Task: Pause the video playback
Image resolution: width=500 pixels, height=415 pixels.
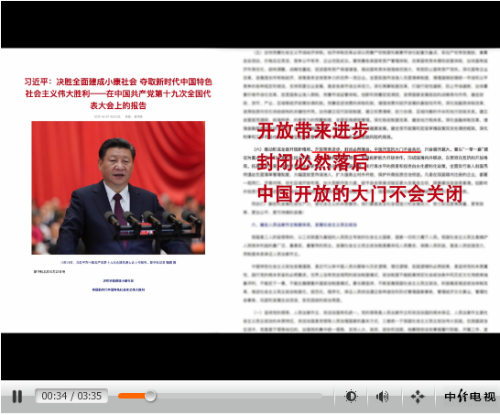Action: (17, 396)
